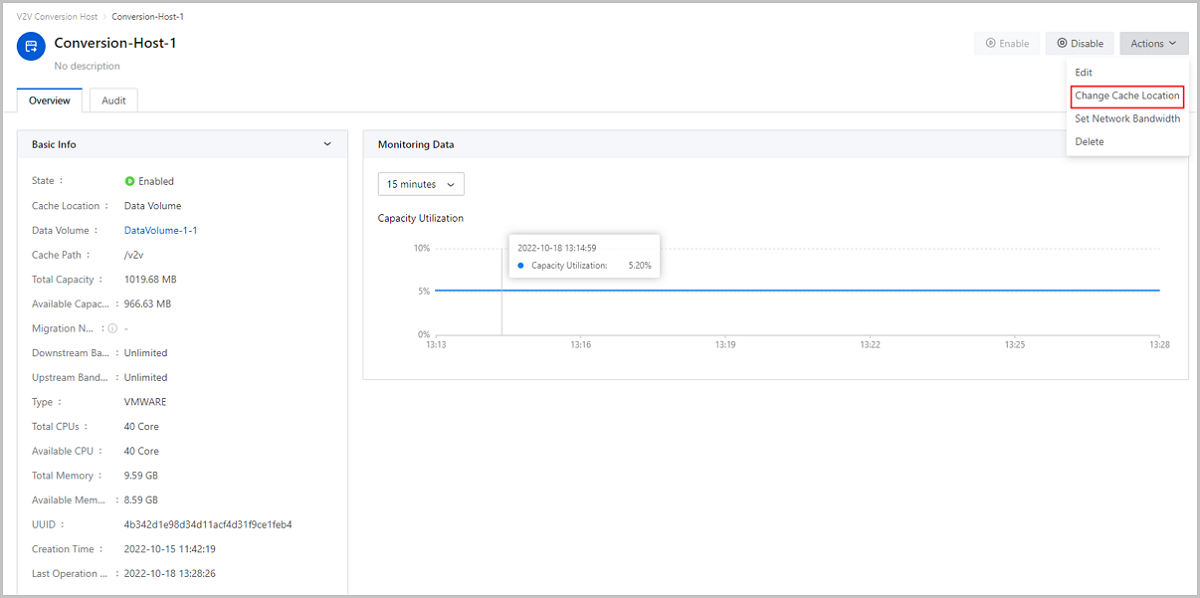Click the Conversion Host blue icon
This screenshot has height=598, width=1200.
click(31, 46)
